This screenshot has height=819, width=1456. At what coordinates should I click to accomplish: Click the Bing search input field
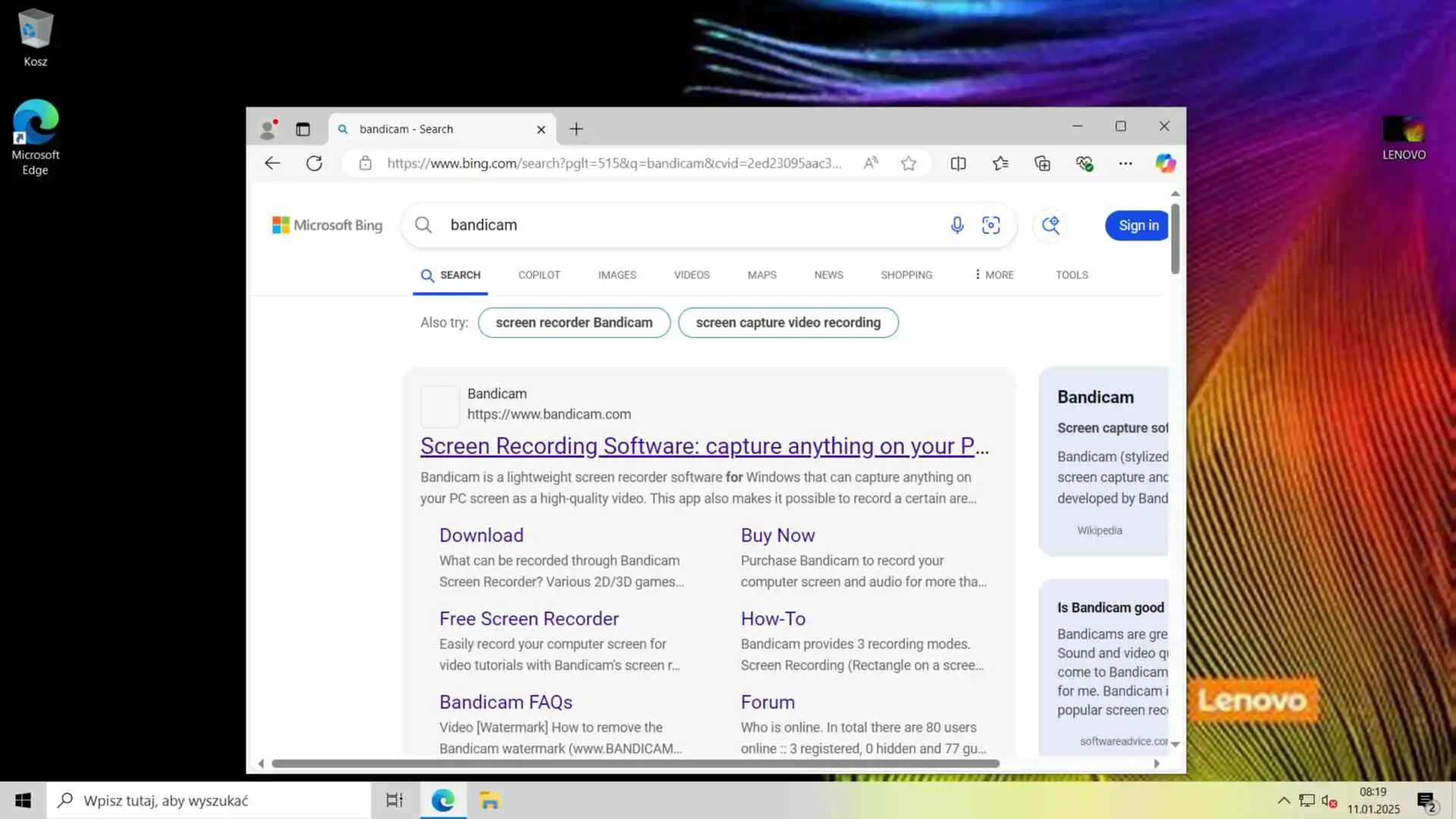[x=682, y=225]
